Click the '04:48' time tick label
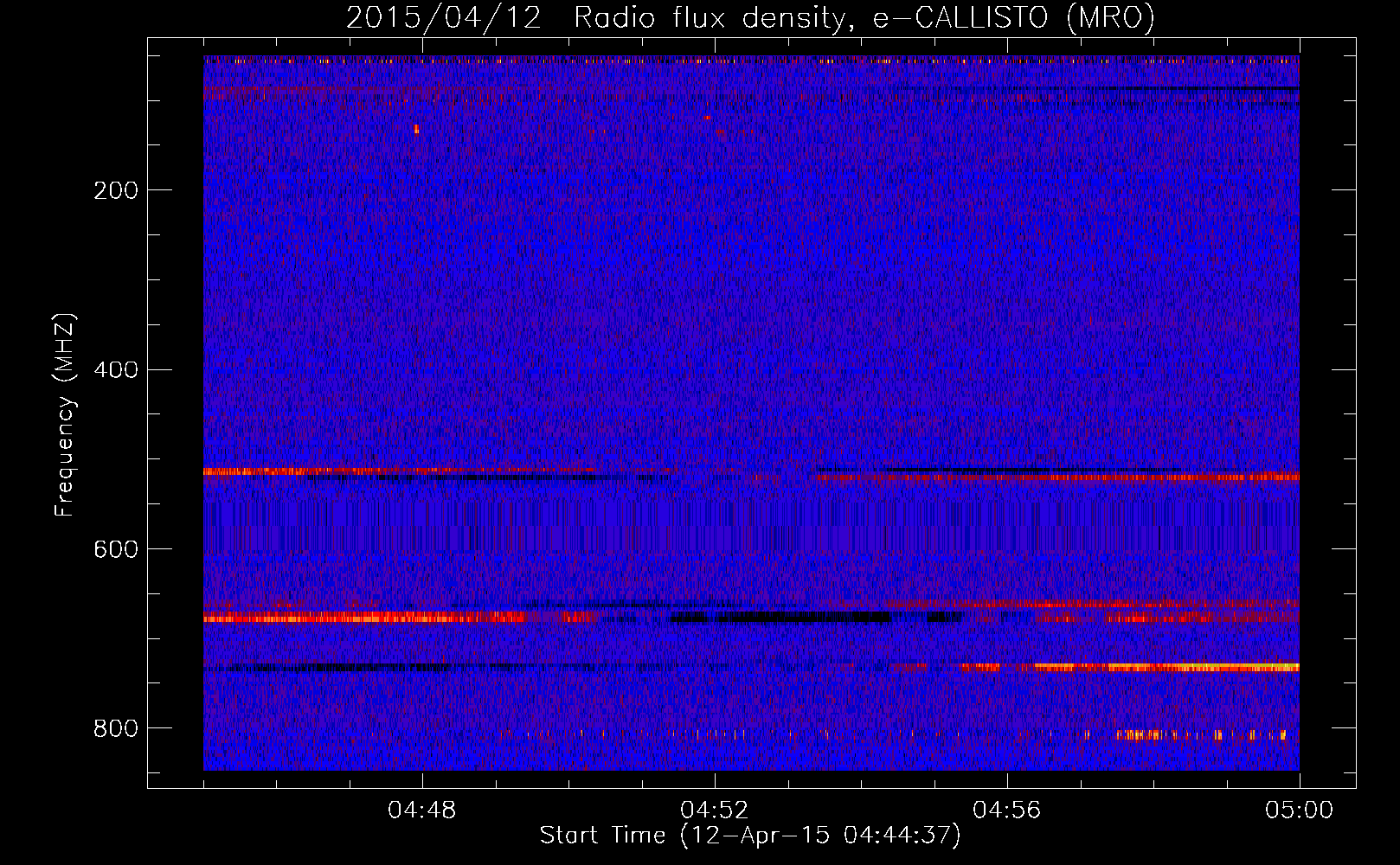Image resolution: width=1400 pixels, height=865 pixels. (x=422, y=811)
